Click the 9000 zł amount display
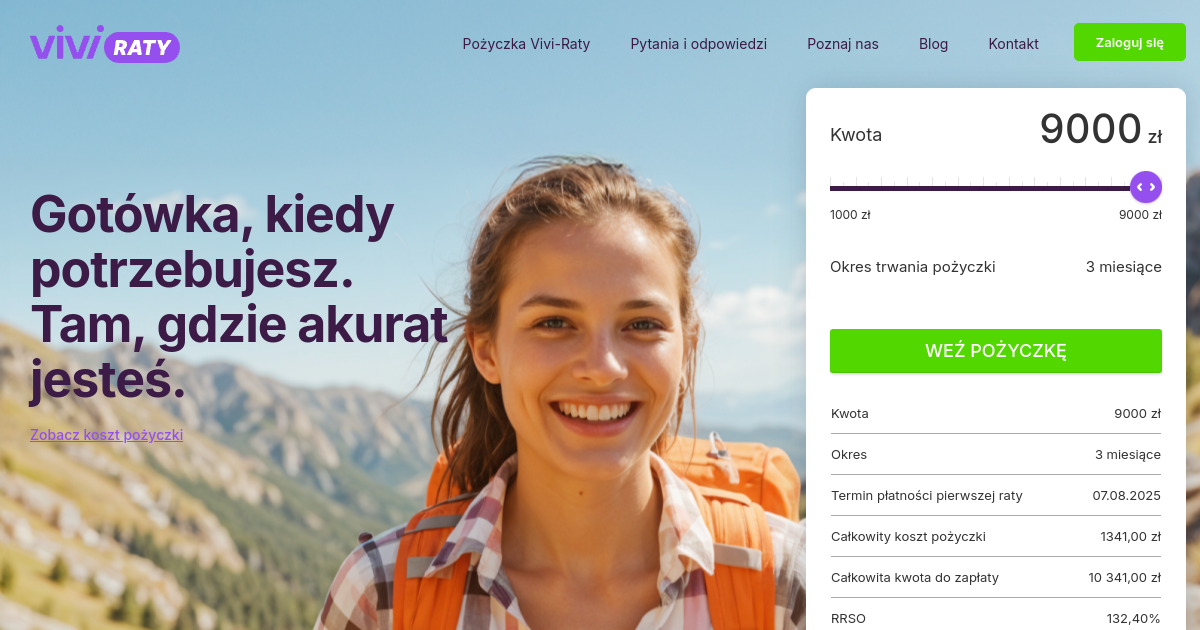This screenshot has height=630, width=1200. (x=1100, y=130)
